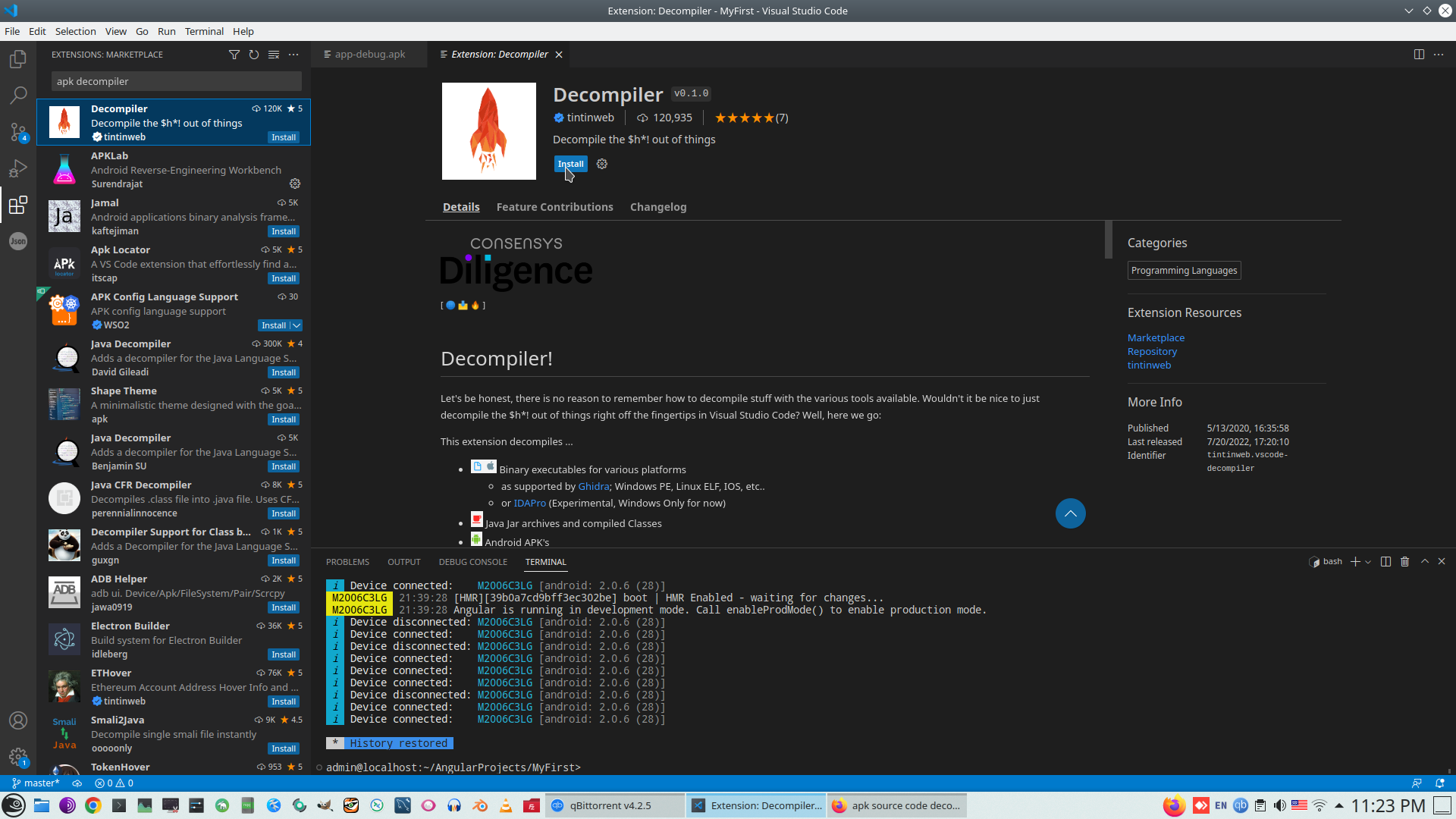Open the Run and Debug view
Viewport: 1456px width, 819px height.
(x=18, y=168)
